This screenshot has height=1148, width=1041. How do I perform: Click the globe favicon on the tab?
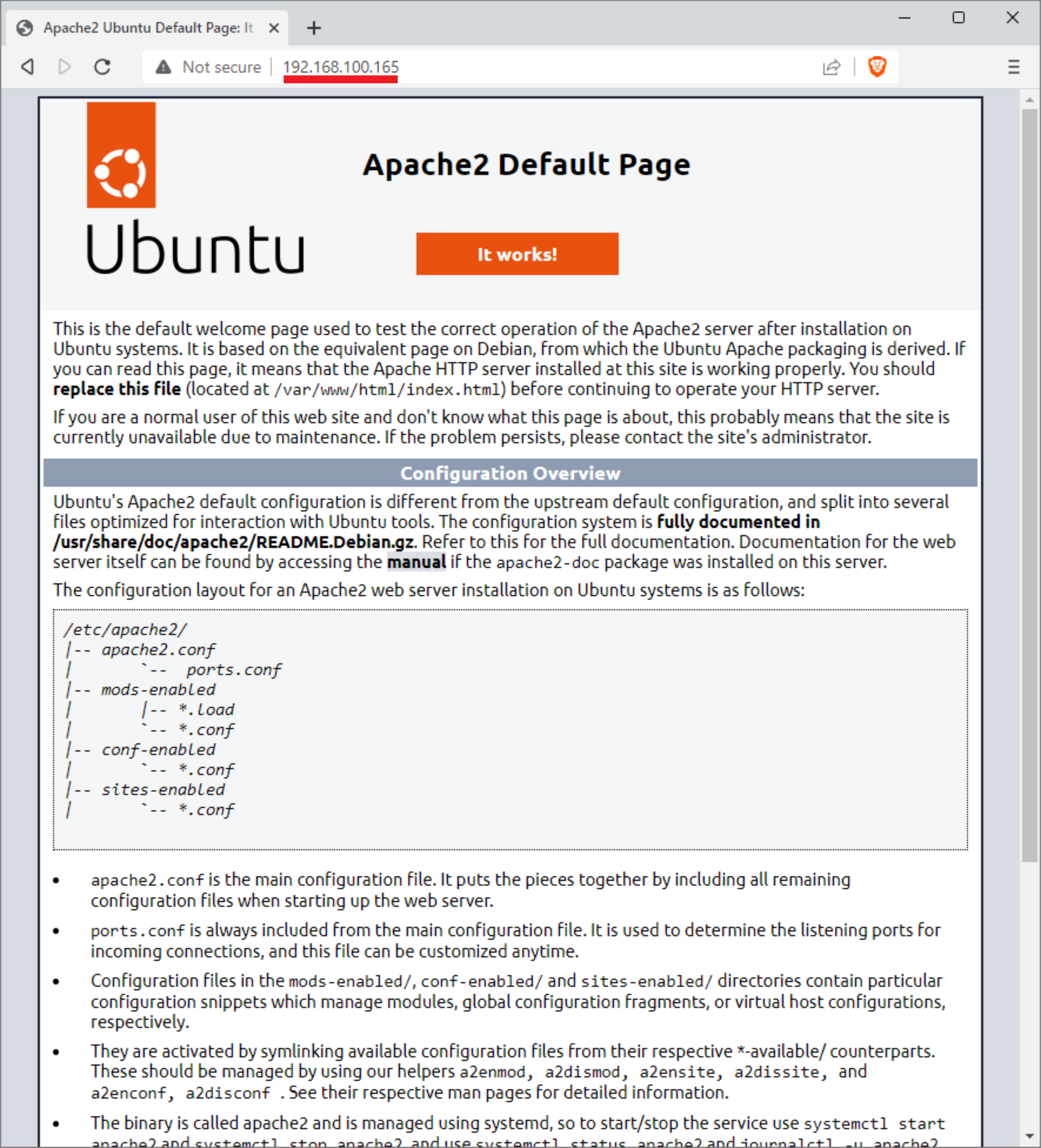pos(25,28)
